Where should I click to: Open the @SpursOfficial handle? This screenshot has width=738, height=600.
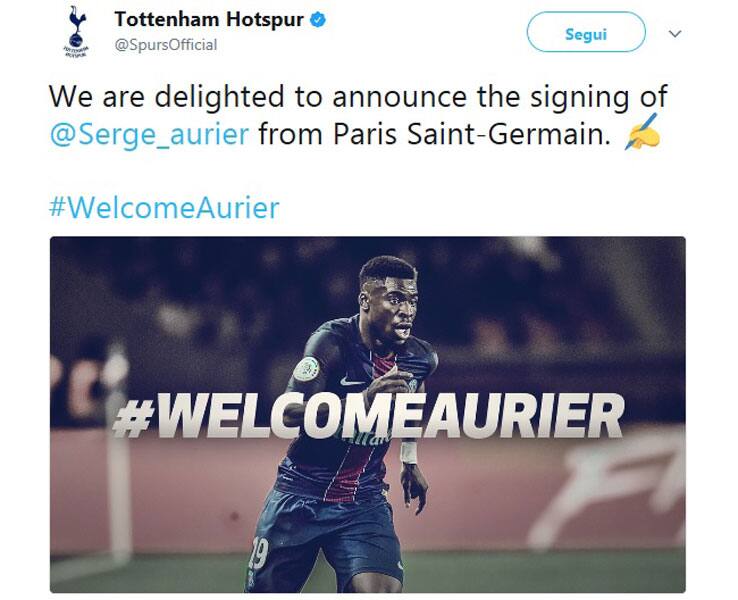click(x=166, y=45)
